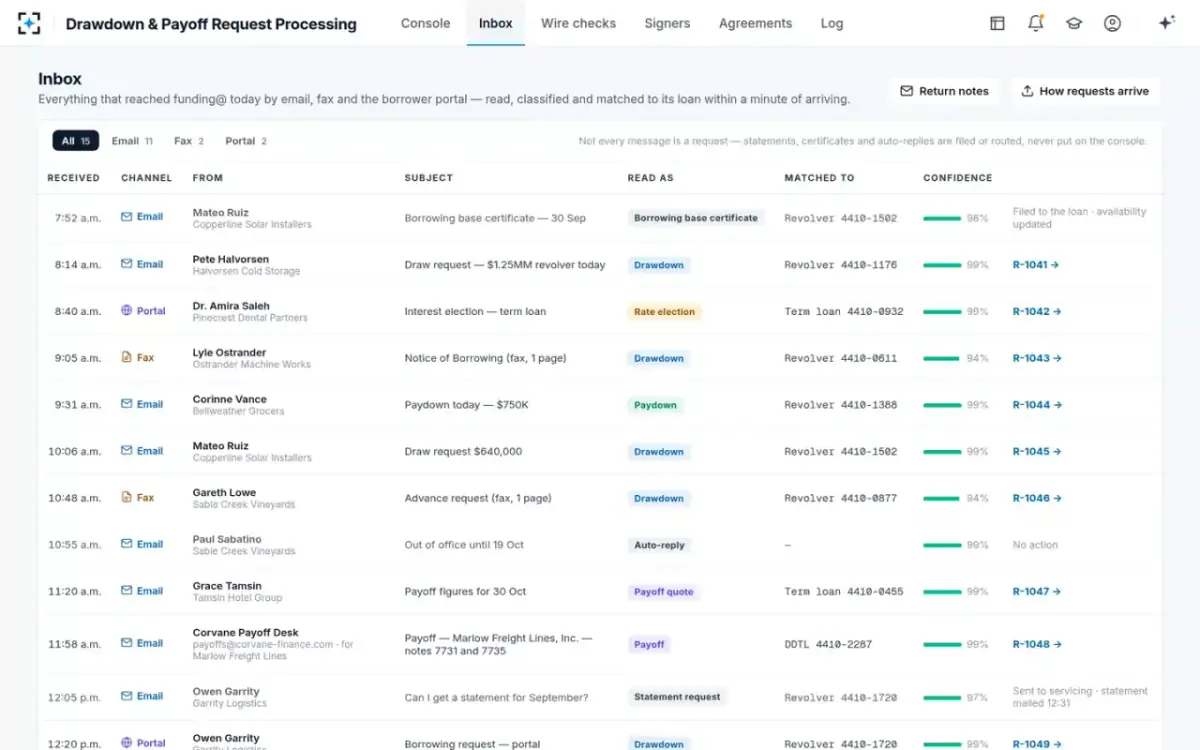The image size is (1200, 750).
Task: Click subject 'Out of office until 19 Oct'
Action: (x=464, y=545)
